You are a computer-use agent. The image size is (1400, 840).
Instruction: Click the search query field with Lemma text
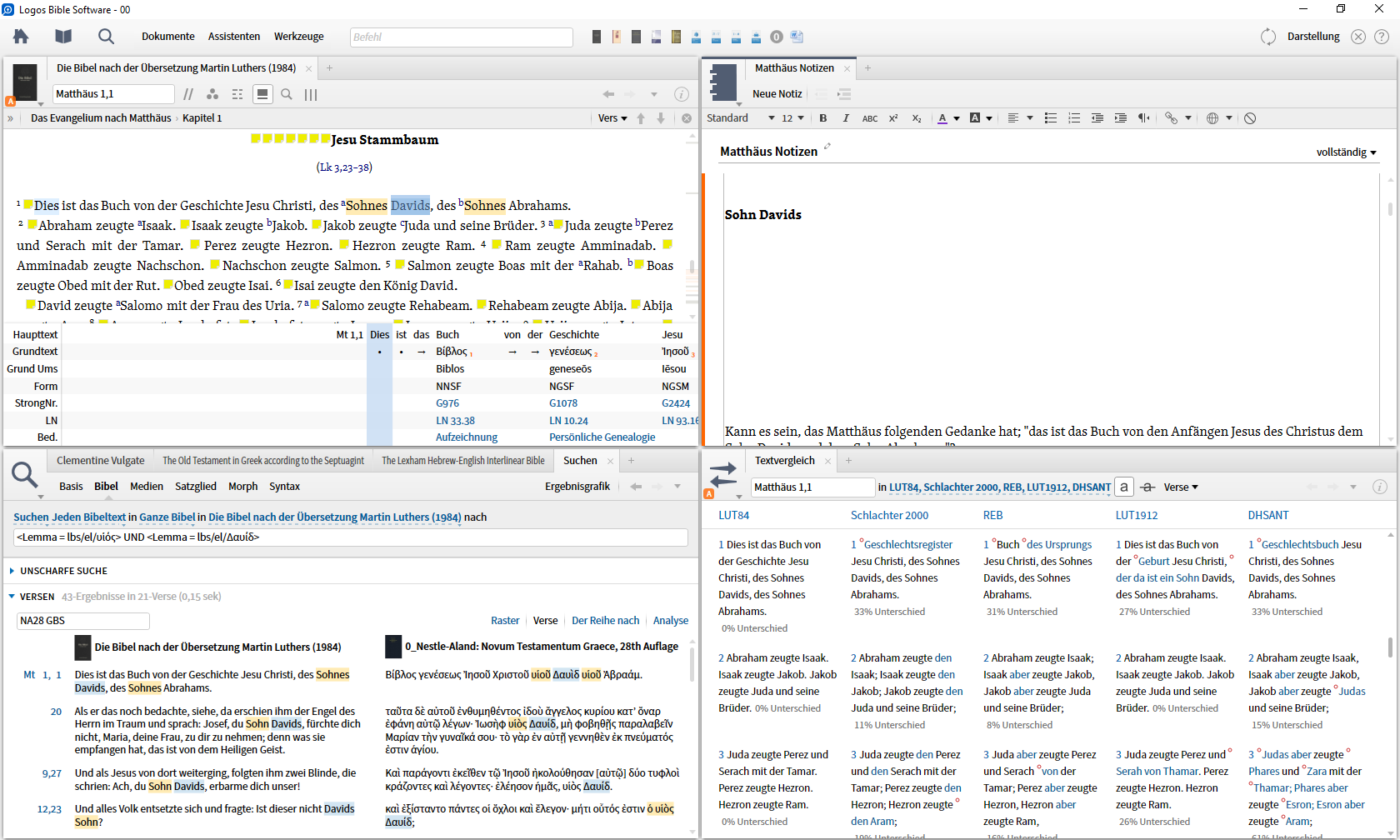pyautogui.click(x=351, y=537)
